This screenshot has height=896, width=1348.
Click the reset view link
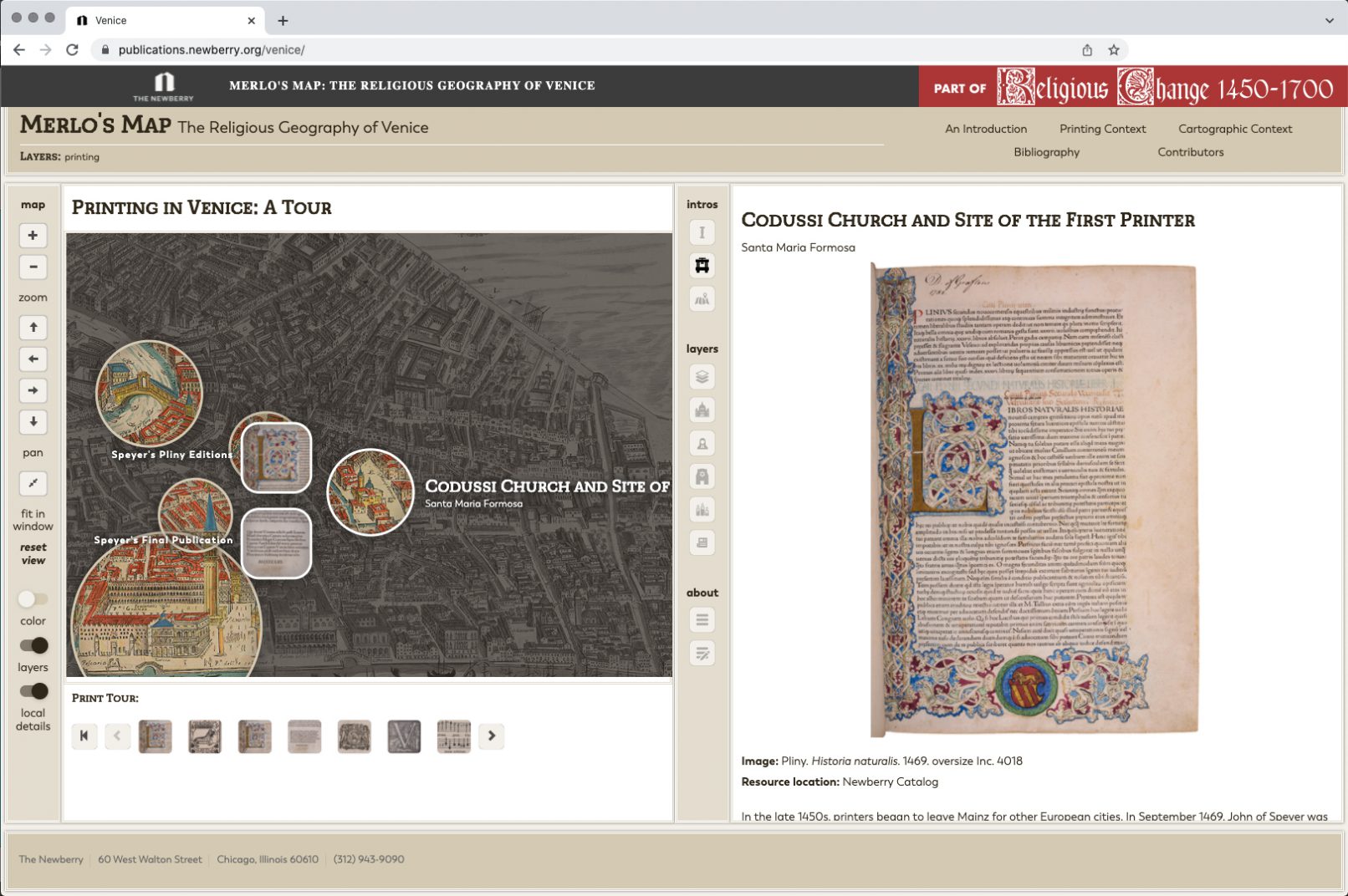pos(33,554)
